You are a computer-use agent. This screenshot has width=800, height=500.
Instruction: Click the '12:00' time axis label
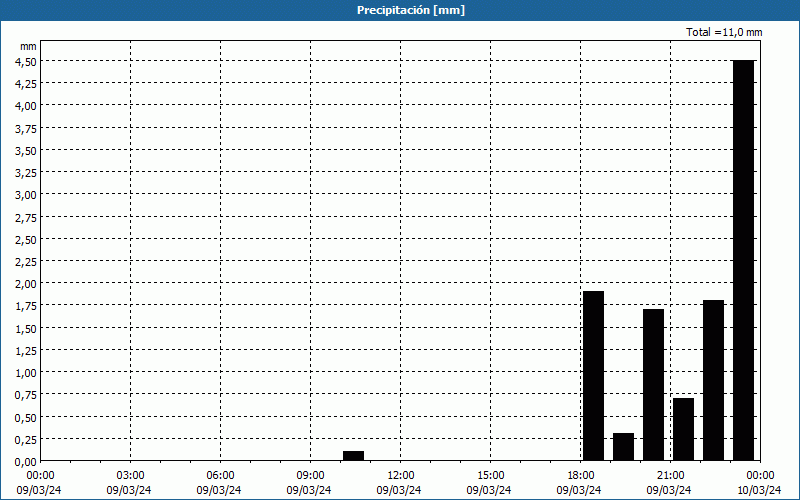tap(401, 476)
